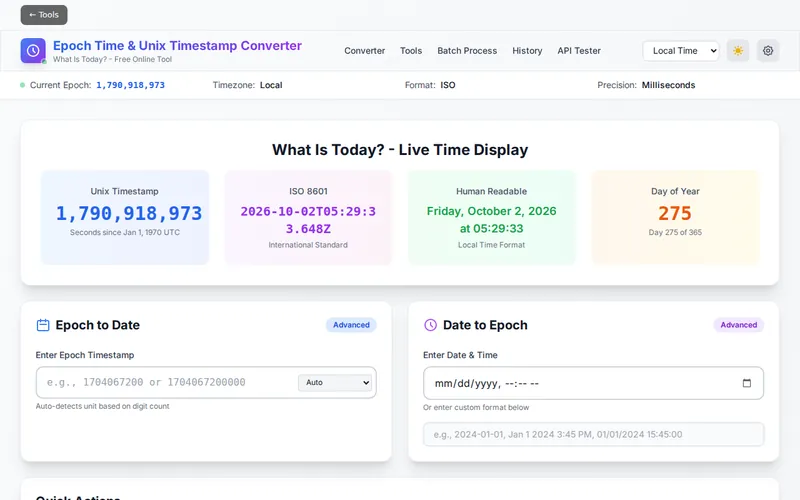Viewport: 800px width, 500px height.
Task: Open the Local Time timezone dropdown
Action: (x=681, y=51)
